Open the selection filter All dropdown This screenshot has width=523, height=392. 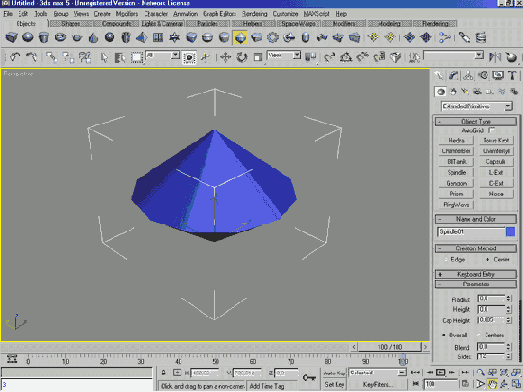(162, 56)
